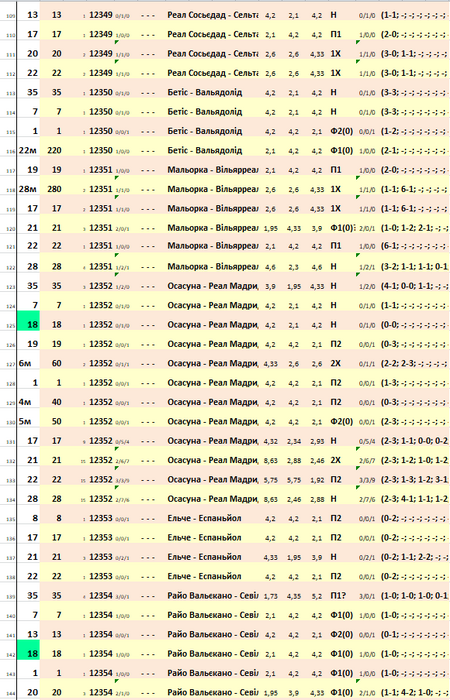
Task: Select the scores cell (1-1; 4-2; 1-0;
Action: [415, 692]
